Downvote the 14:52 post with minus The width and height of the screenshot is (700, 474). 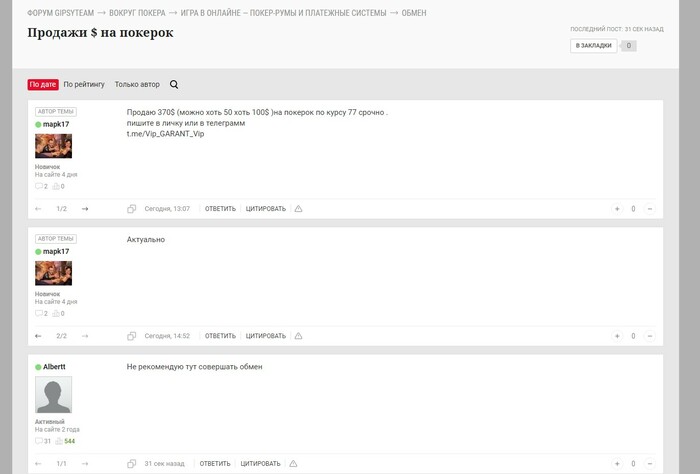650,336
